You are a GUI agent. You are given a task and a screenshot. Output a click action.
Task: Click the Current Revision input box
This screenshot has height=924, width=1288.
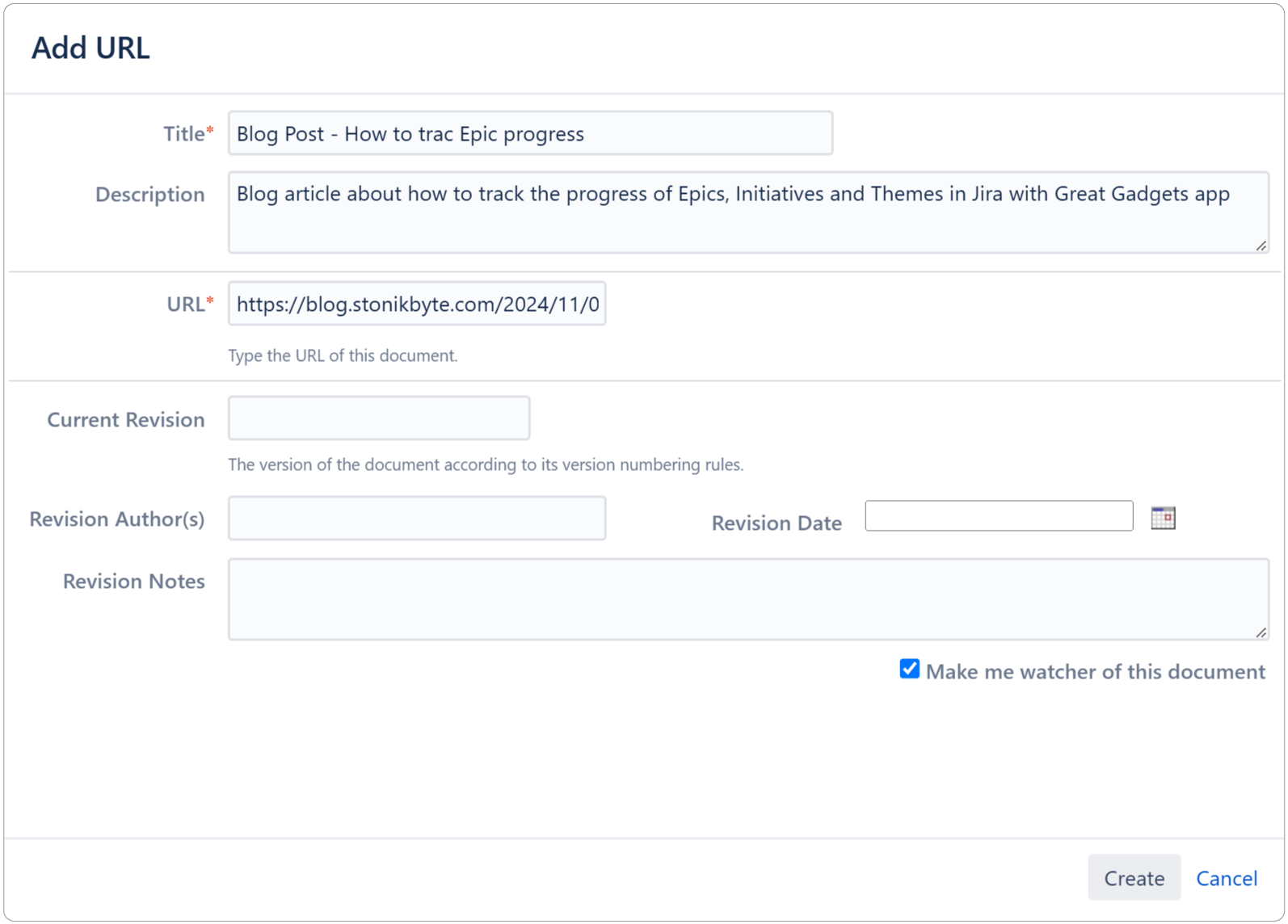(379, 418)
